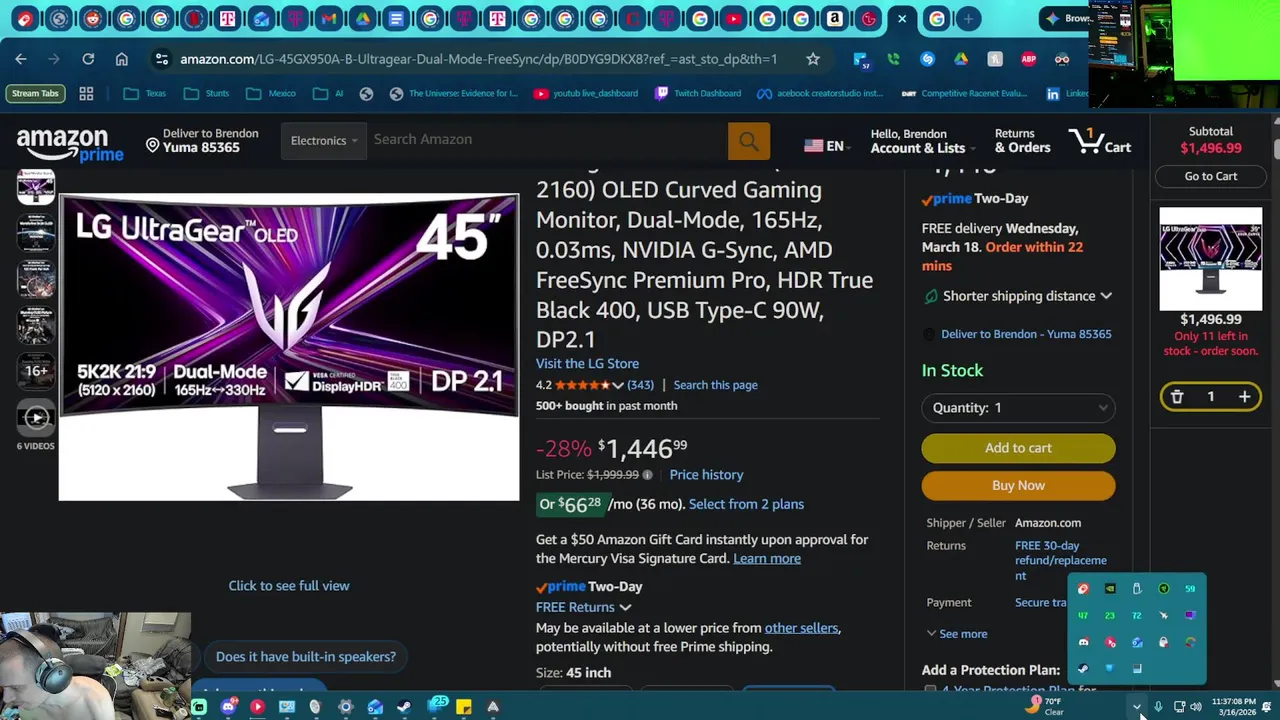Click the Amazon search magnifier button
Image resolution: width=1280 pixels, height=720 pixels.
tap(749, 141)
